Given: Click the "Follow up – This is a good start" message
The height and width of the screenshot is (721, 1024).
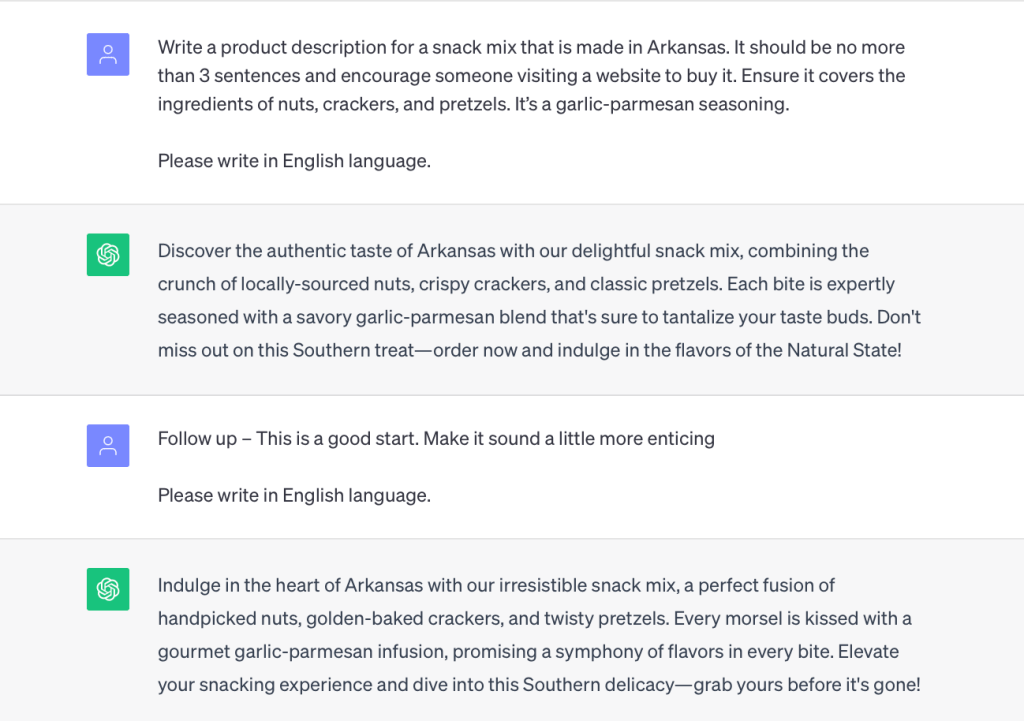Looking at the screenshot, I should (436, 438).
